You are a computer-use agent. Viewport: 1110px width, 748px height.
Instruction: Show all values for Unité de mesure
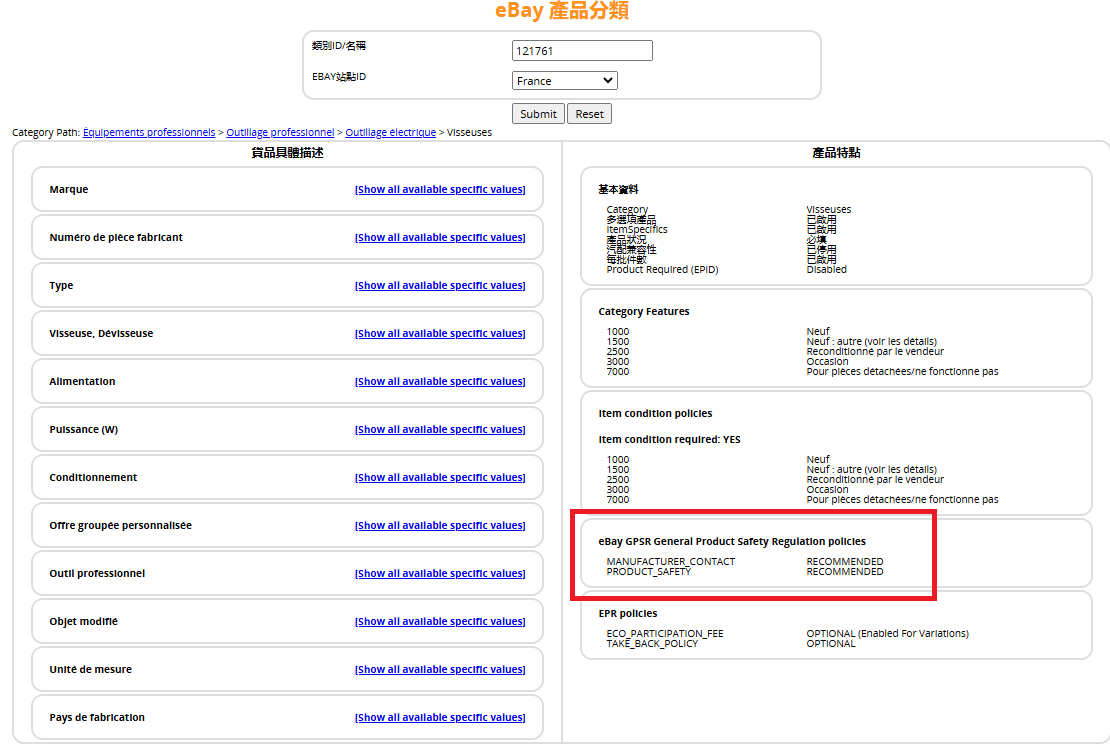[440, 670]
